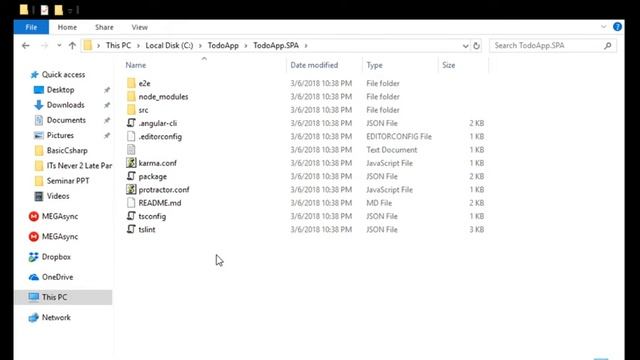Screen dimensions: 640x360
Task: Open the recent locations dropdown arrow
Action: pos(59,46)
